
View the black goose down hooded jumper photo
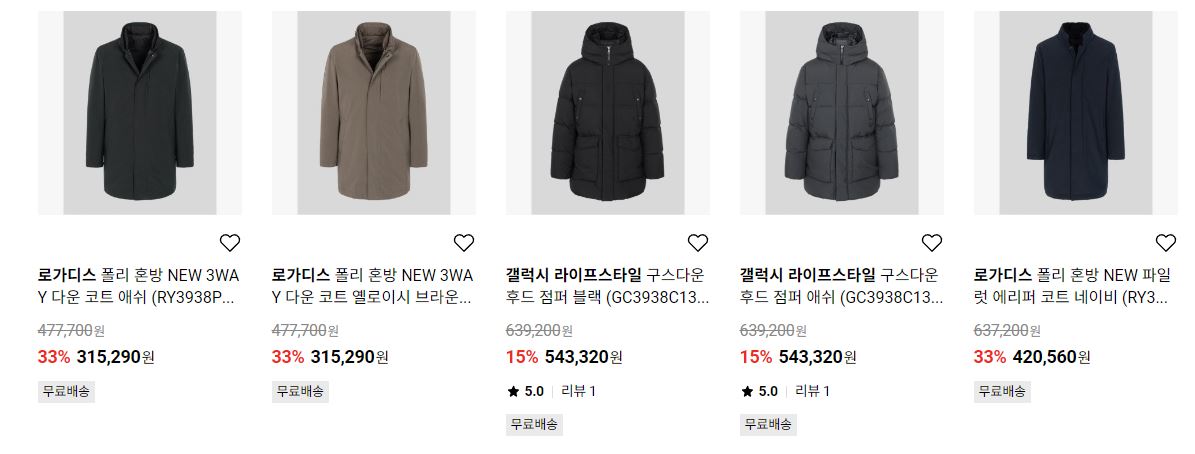pos(607,113)
